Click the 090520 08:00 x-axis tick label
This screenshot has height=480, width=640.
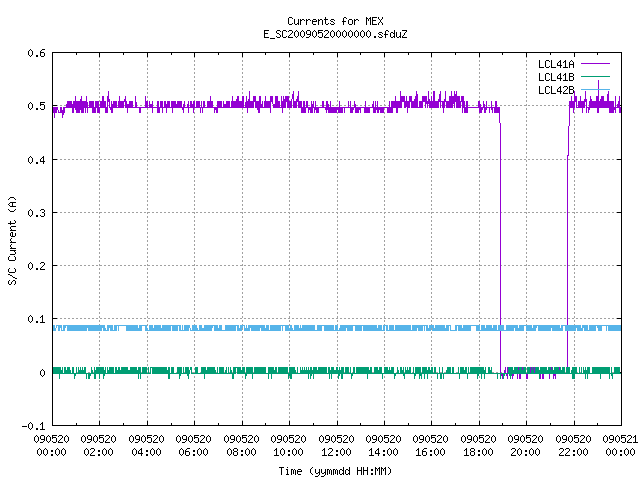(x=242, y=446)
